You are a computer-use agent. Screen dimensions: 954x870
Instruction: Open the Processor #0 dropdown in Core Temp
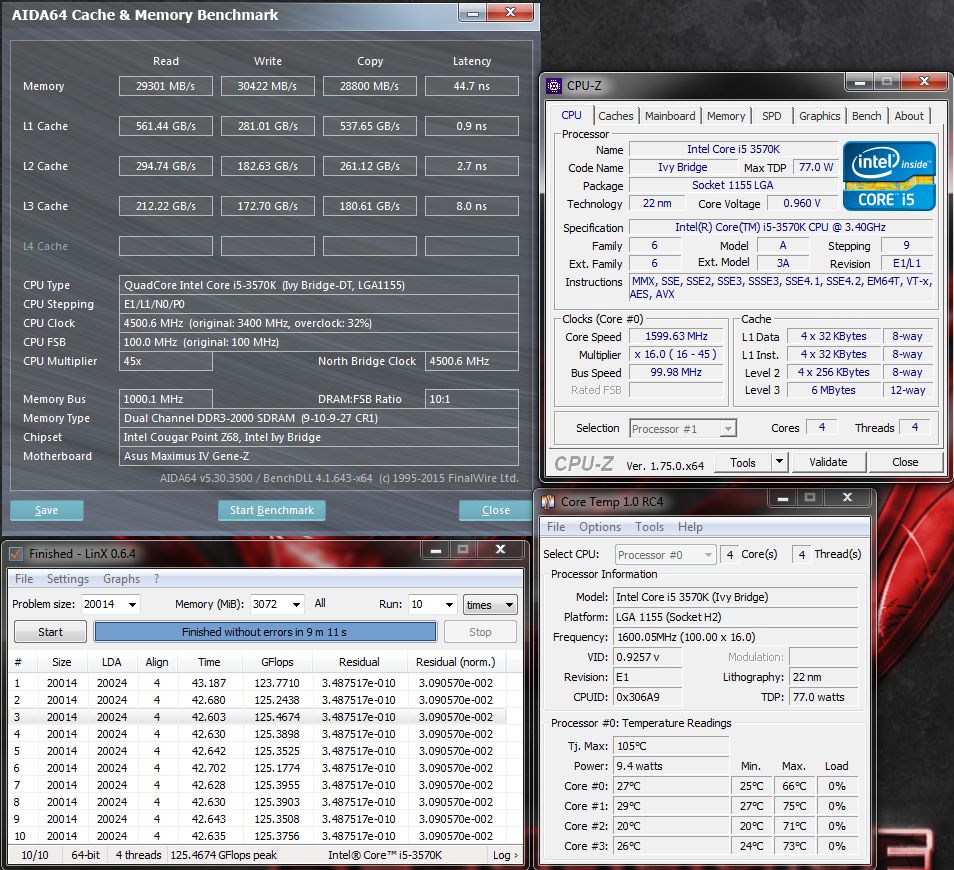coord(665,555)
